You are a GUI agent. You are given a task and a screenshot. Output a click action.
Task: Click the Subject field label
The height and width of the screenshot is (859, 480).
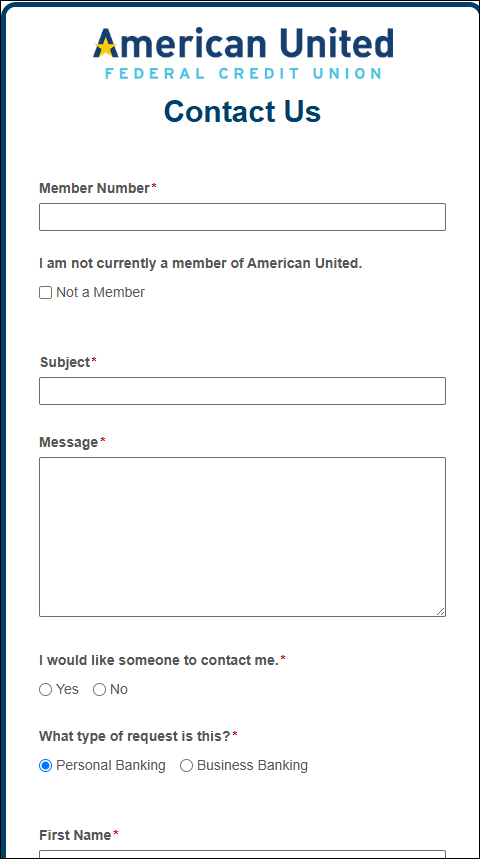coord(65,362)
